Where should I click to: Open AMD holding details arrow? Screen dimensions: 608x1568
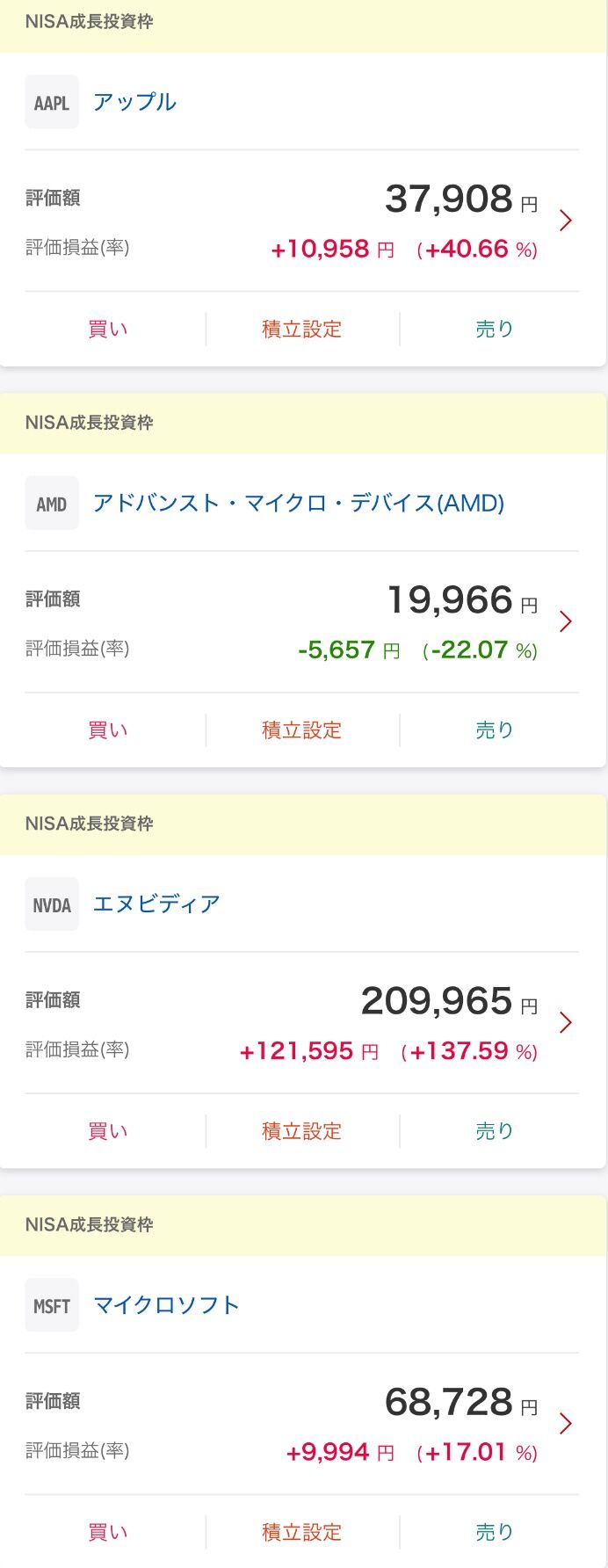(566, 622)
